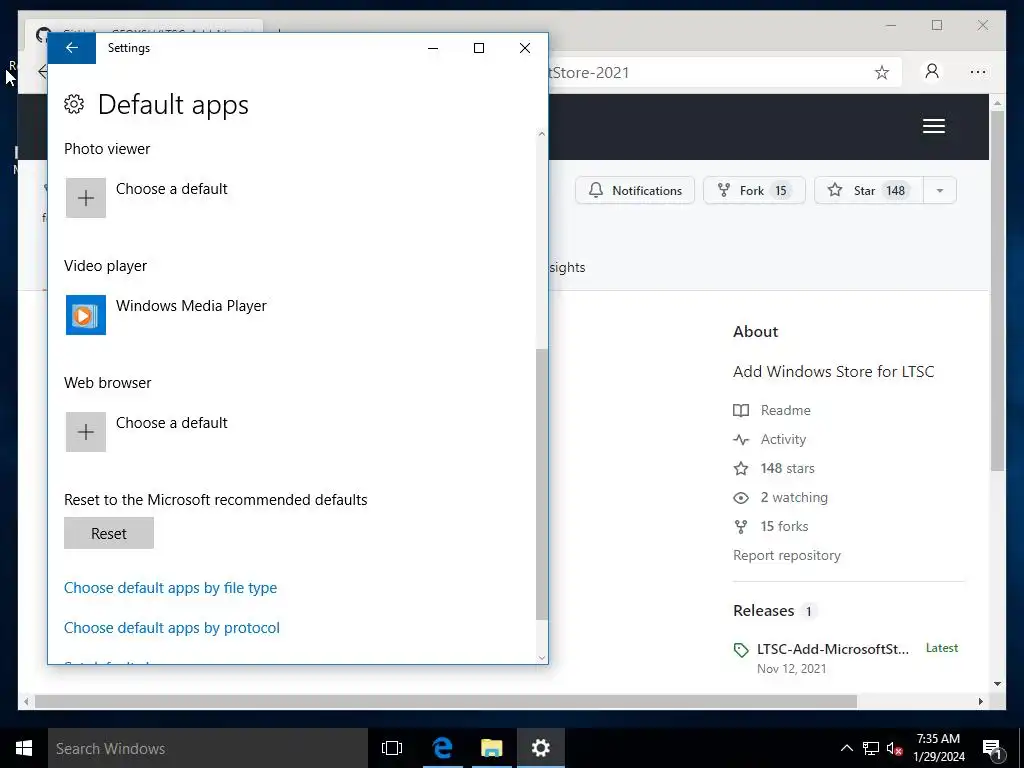Click browser vertical scroll down arrow
This screenshot has height=768, width=1024.
997,684
